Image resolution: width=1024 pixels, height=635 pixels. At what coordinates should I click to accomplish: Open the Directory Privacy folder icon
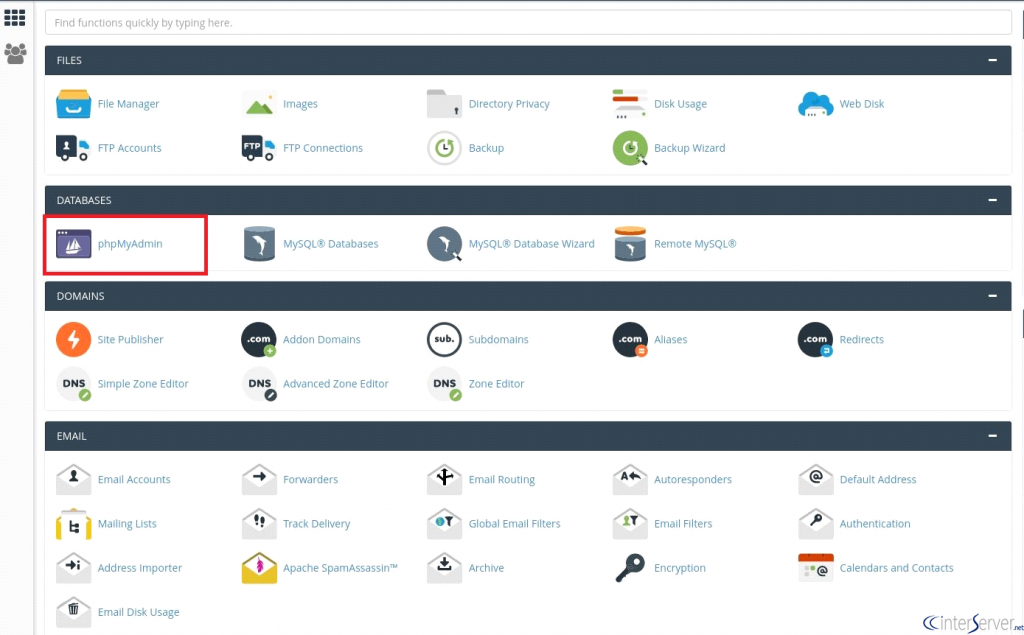point(444,104)
